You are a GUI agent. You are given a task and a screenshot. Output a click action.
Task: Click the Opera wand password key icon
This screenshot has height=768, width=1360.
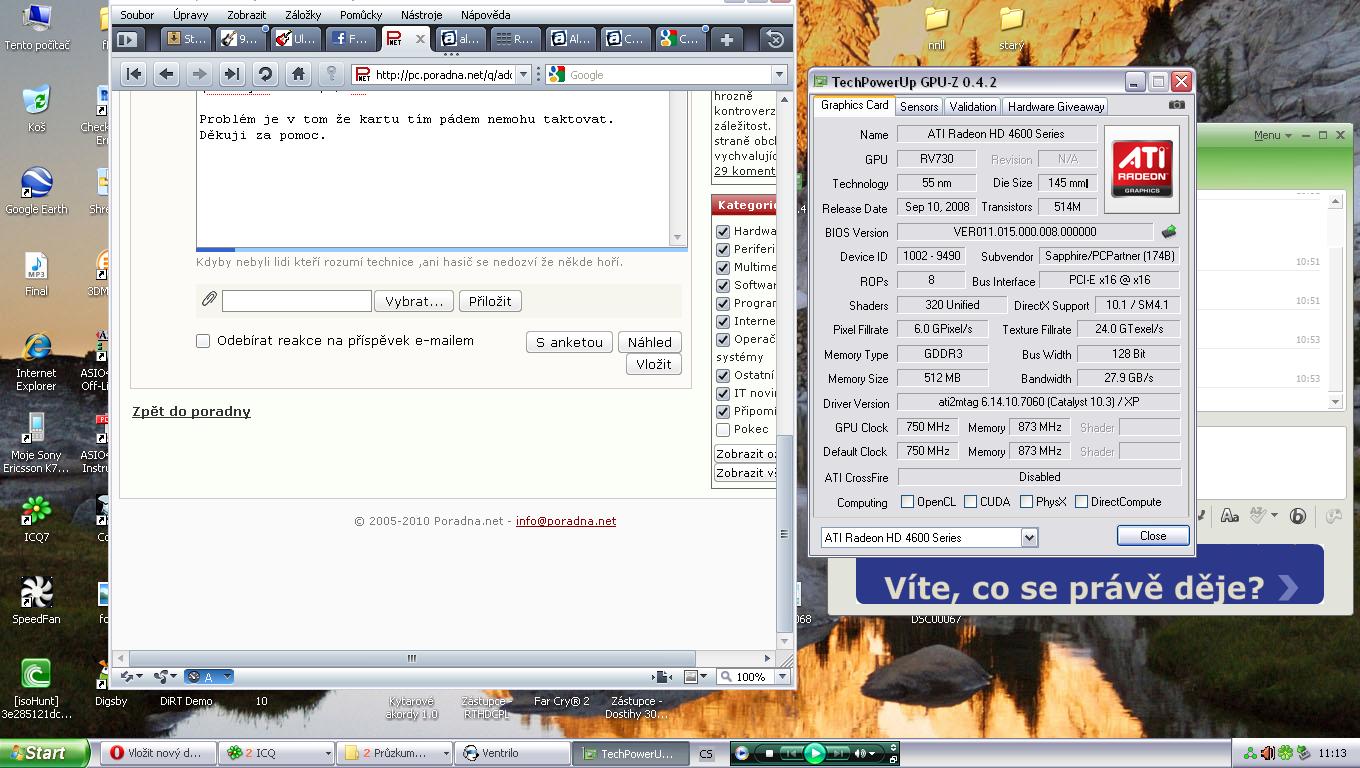pyautogui.click(x=331, y=74)
